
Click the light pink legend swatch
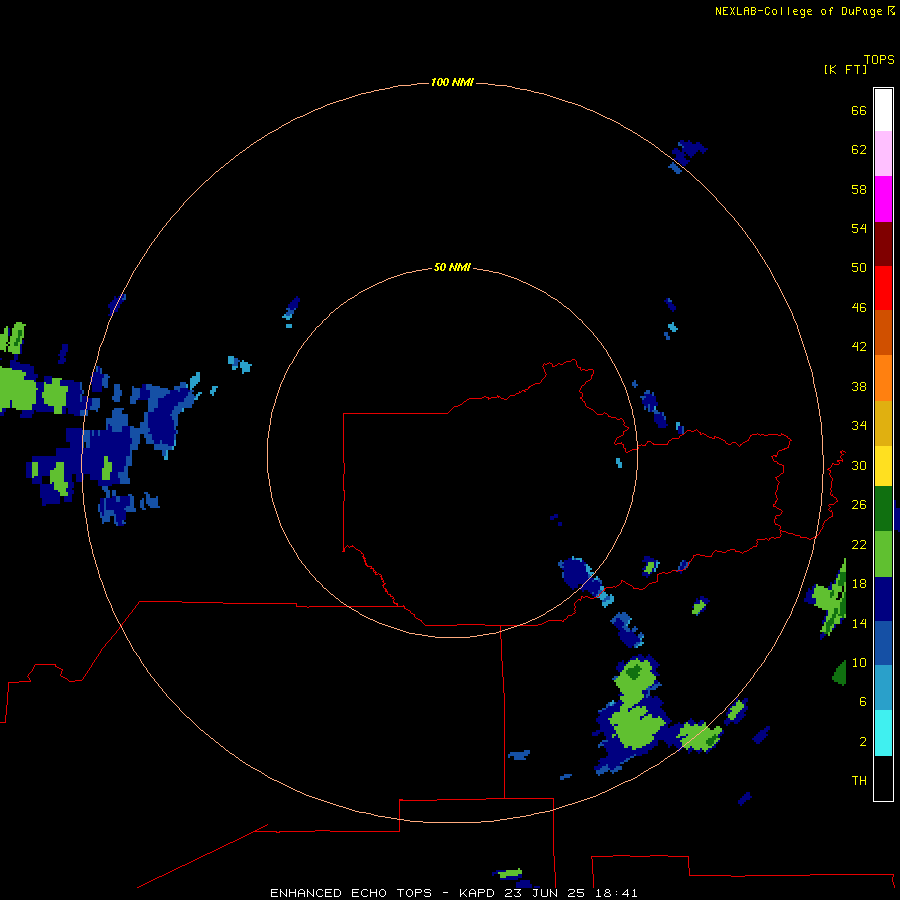coord(883,153)
